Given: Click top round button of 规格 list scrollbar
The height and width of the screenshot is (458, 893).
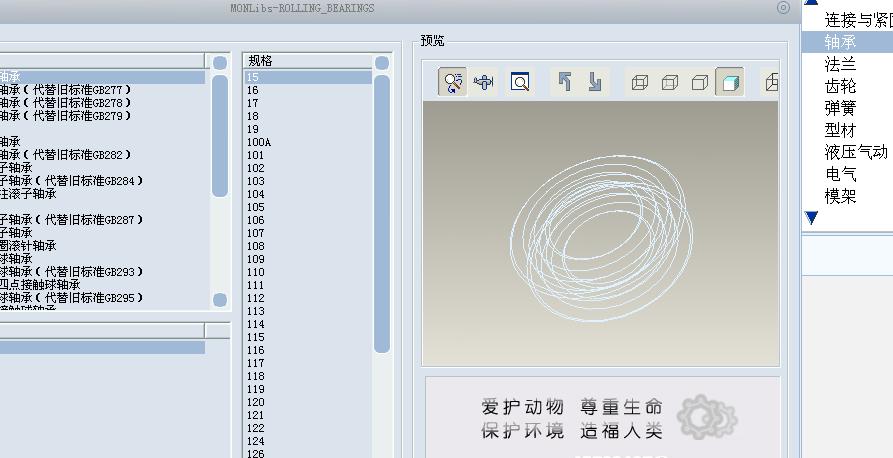Looking at the screenshot, I should [382, 63].
